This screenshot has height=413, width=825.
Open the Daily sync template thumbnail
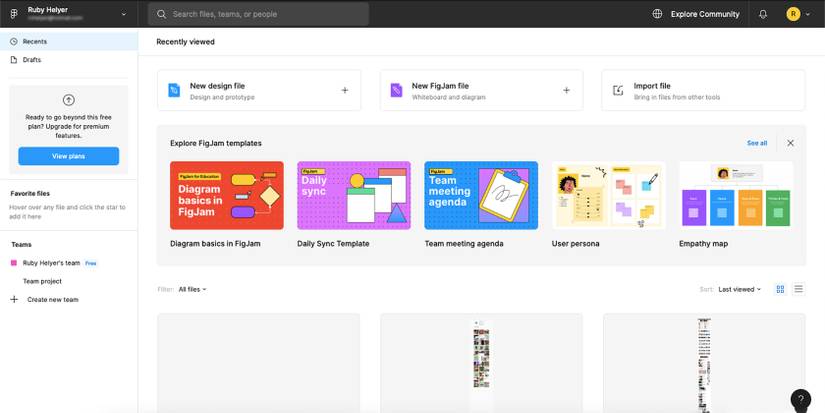click(354, 195)
